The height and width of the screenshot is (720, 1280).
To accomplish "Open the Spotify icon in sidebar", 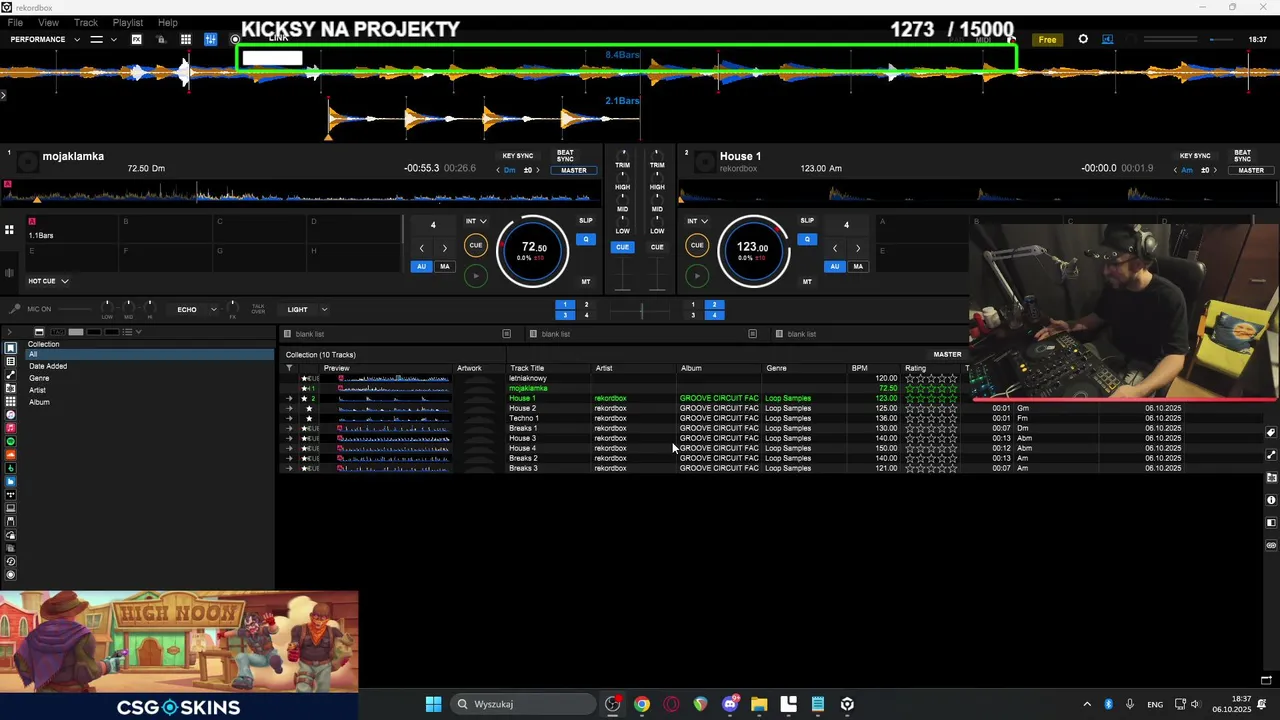I will [x=11, y=441].
